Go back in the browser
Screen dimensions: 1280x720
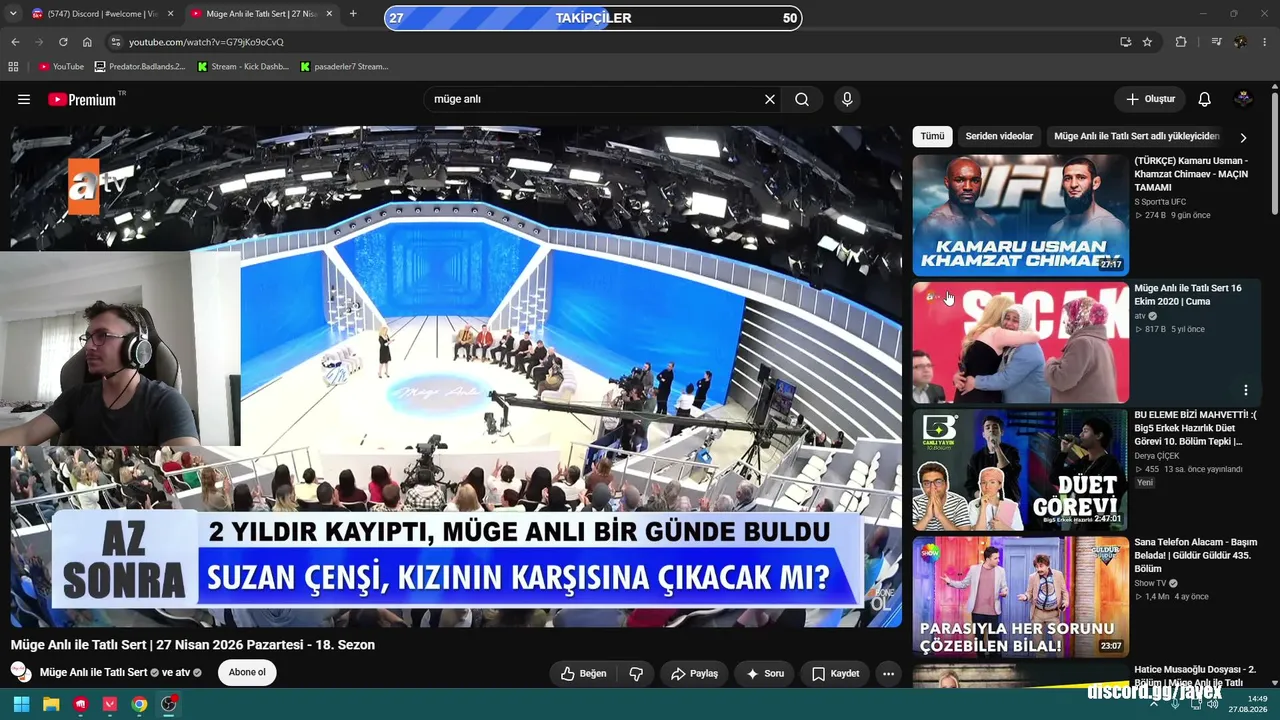pos(15,42)
